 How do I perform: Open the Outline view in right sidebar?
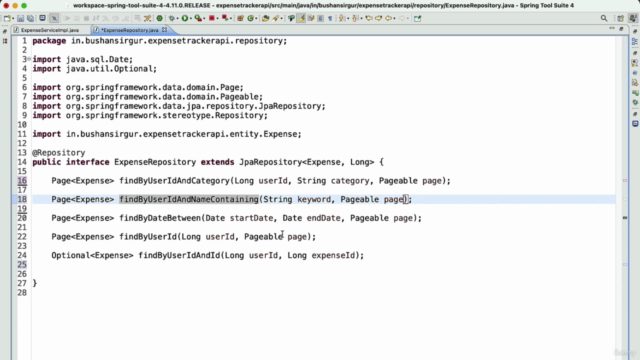click(x=635, y=42)
